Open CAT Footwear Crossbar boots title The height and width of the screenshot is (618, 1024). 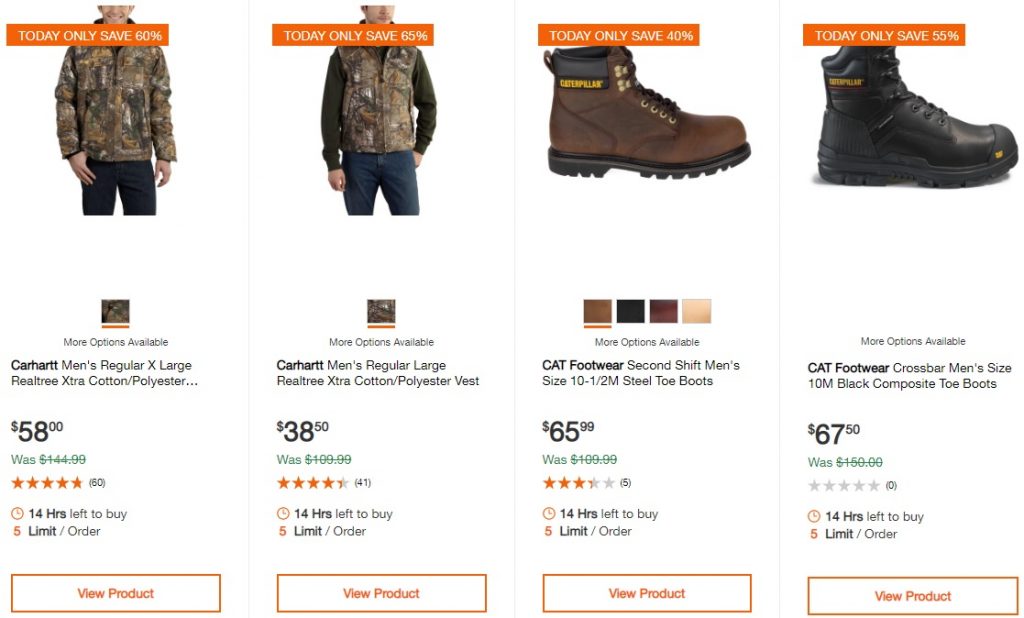pos(909,376)
